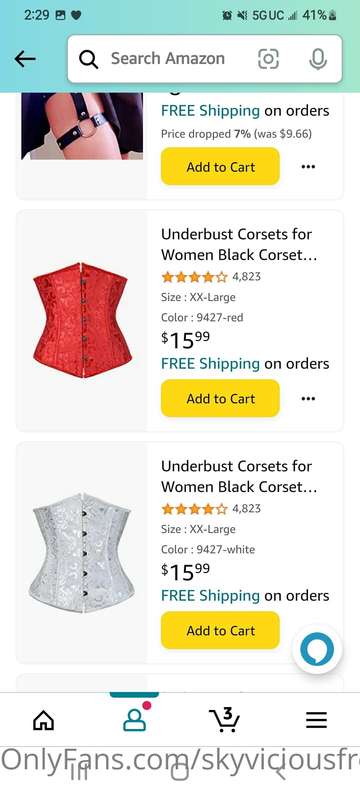Screen dimensions: 360x800
Task: Add the leg harness item to cart
Action: click(x=220, y=166)
